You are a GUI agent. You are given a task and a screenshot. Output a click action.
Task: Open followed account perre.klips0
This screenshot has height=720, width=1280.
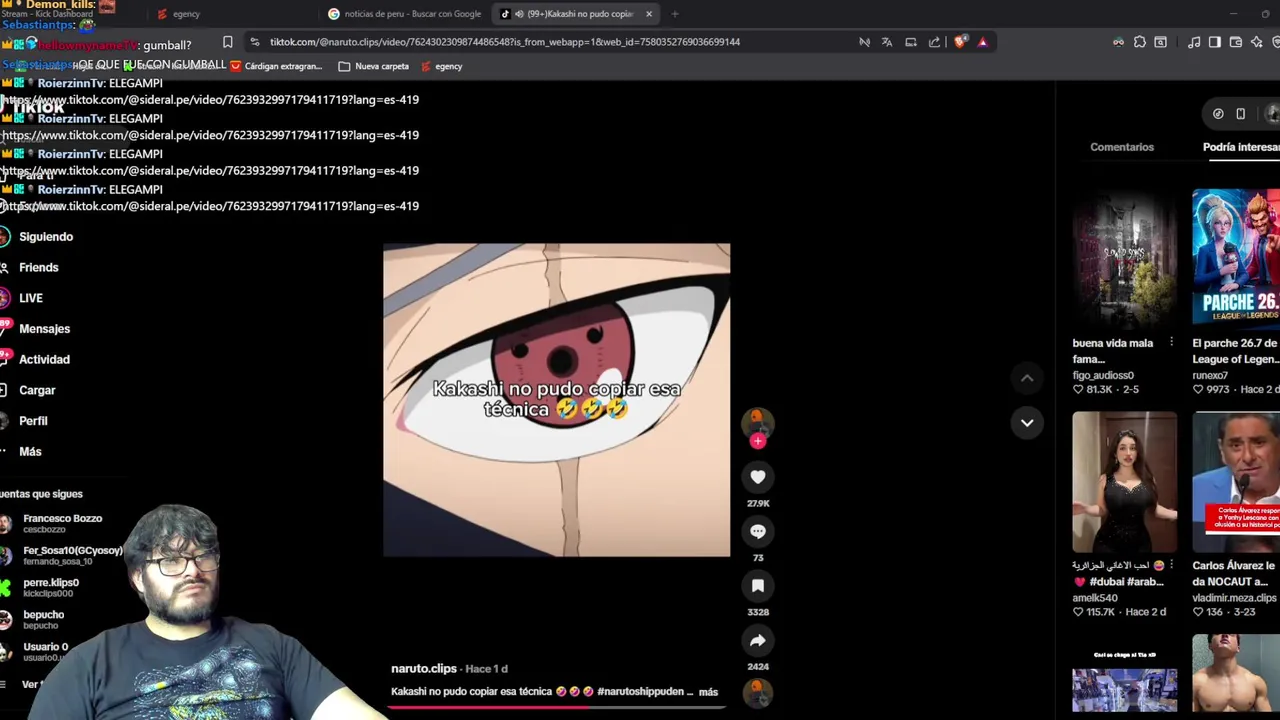pyautogui.click(x=50, y=587)
